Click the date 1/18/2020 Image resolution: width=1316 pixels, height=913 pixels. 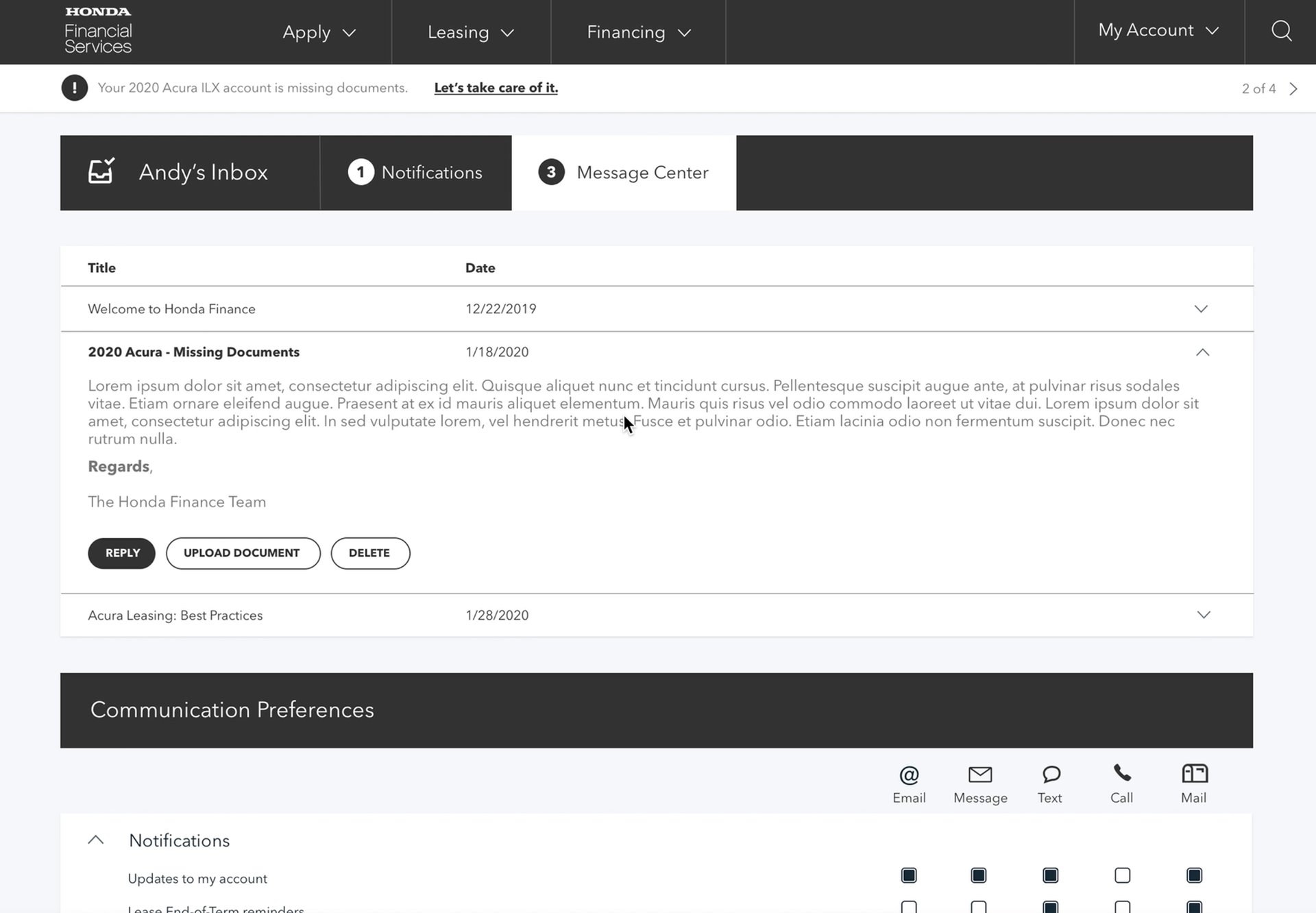coord(497,352)
